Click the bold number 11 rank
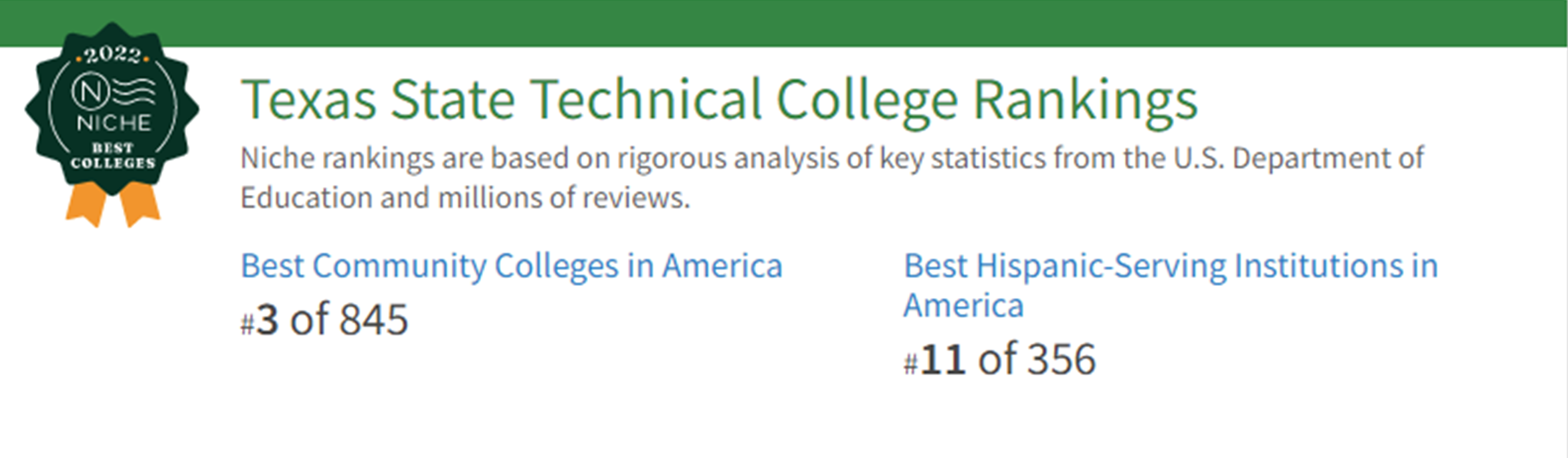Image resolution: width=1568 pixels, height=458 pixels. pyautogui.click(x=942, y=359)
